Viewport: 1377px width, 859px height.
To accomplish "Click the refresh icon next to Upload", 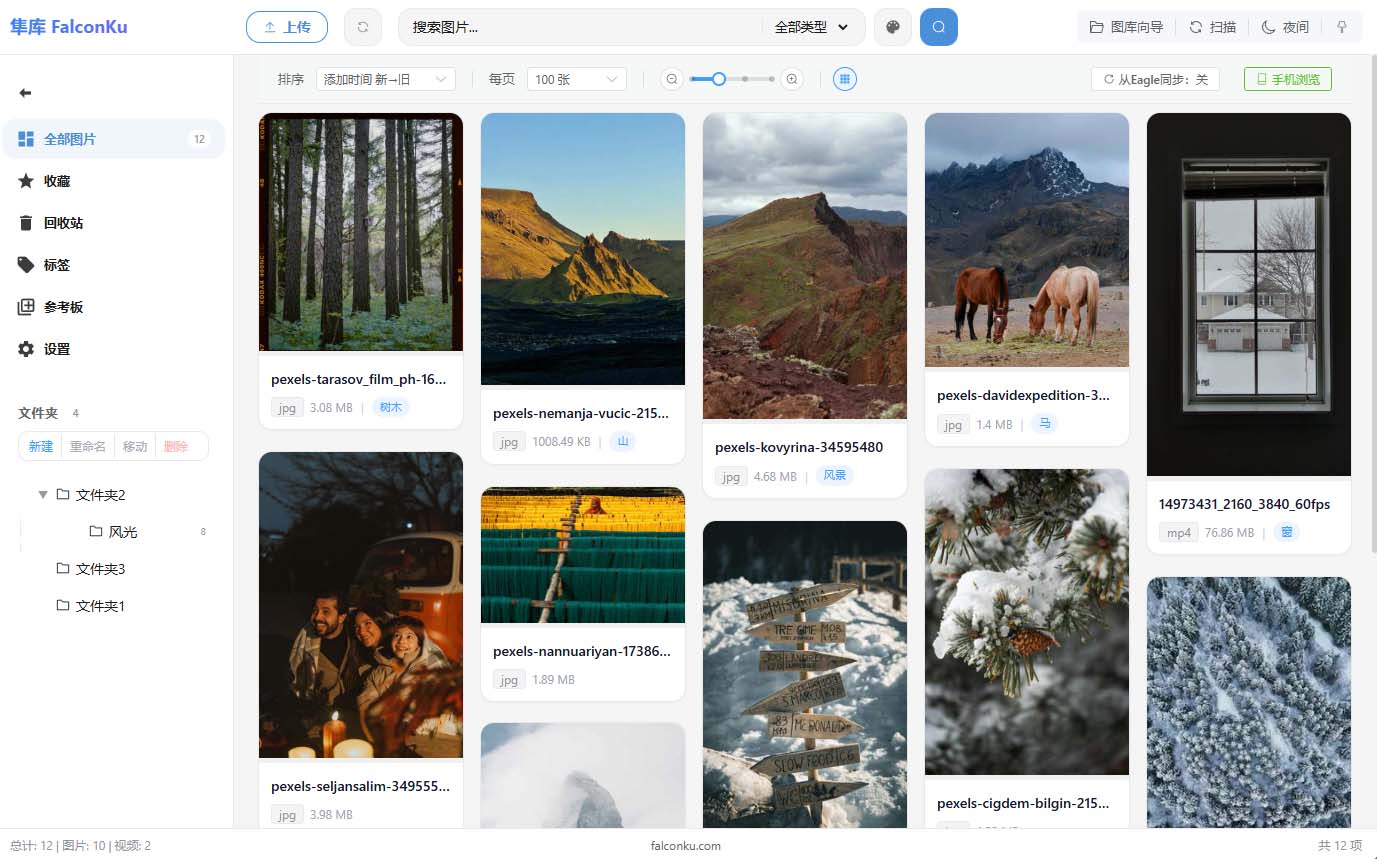I will 362,27.
